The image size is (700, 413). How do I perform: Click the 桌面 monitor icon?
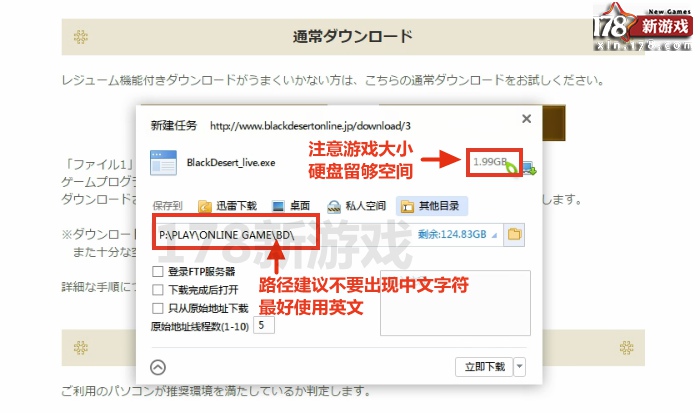[278, 206]
